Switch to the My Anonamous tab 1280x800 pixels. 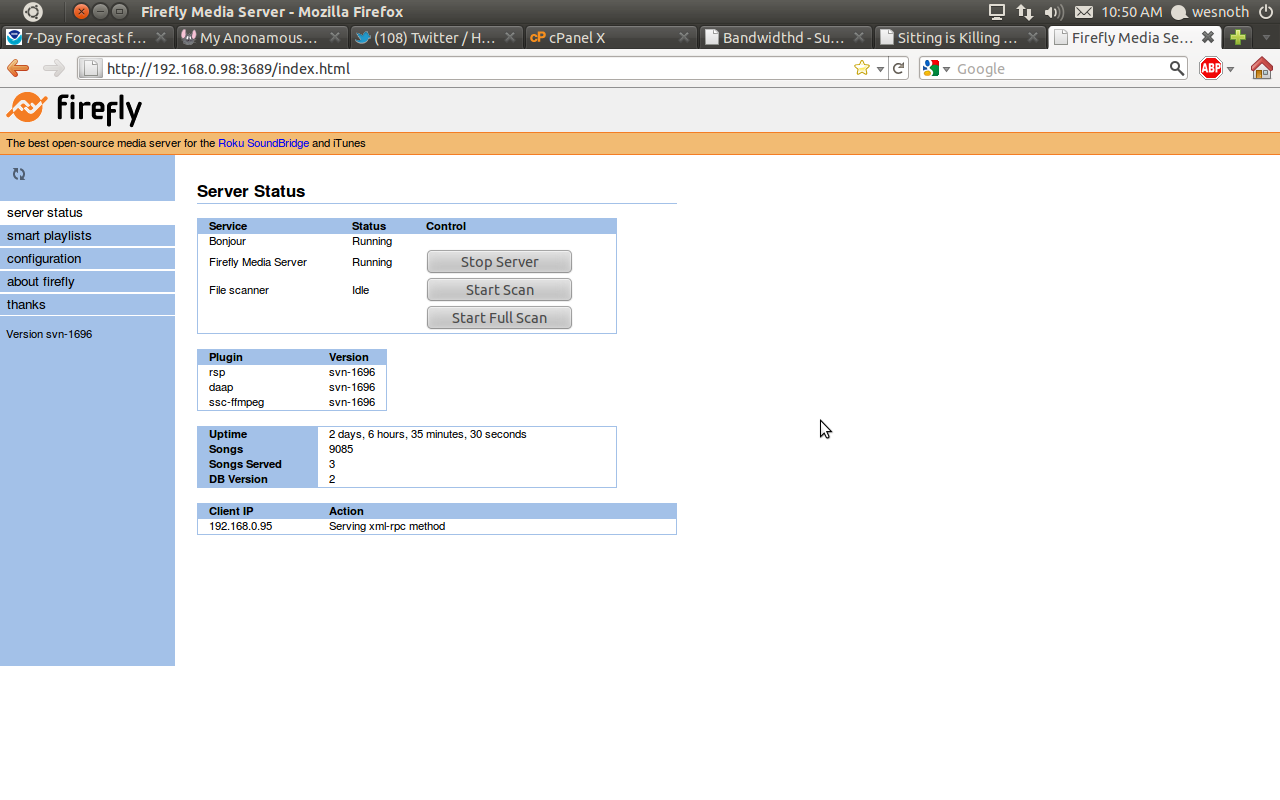click(262, 37)
